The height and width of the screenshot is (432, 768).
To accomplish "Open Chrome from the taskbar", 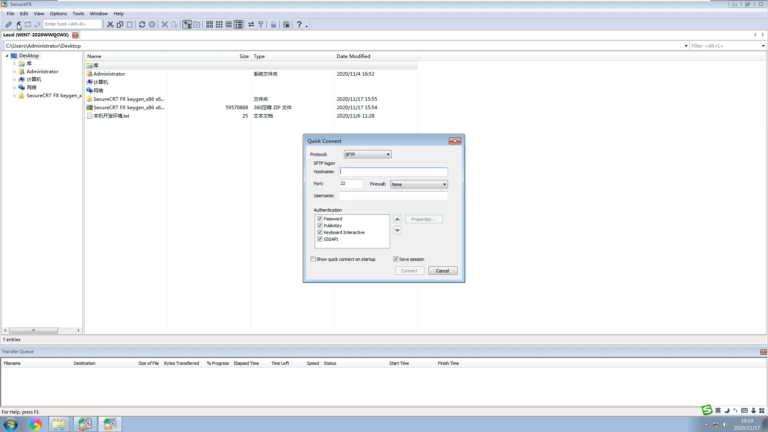I will (35, 424).
